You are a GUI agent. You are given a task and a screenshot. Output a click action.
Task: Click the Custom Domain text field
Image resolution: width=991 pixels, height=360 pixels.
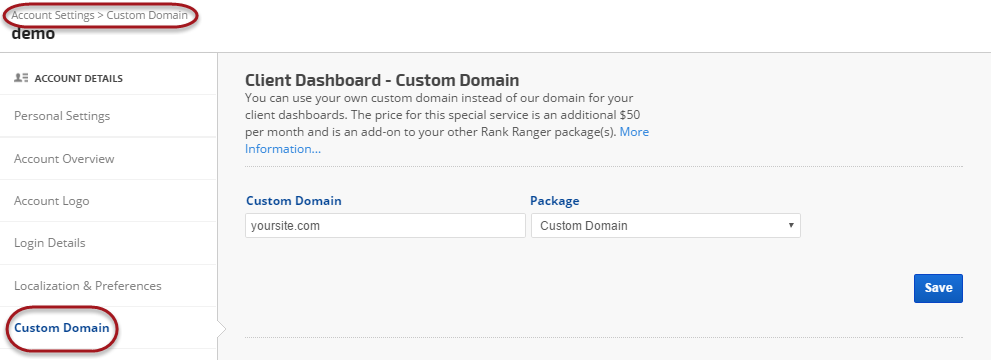pos(385,225)
